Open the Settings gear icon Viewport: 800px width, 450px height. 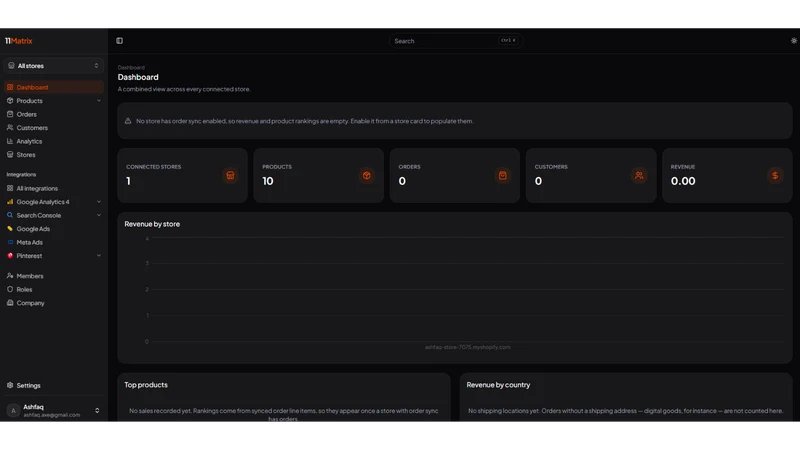(10, 385)
